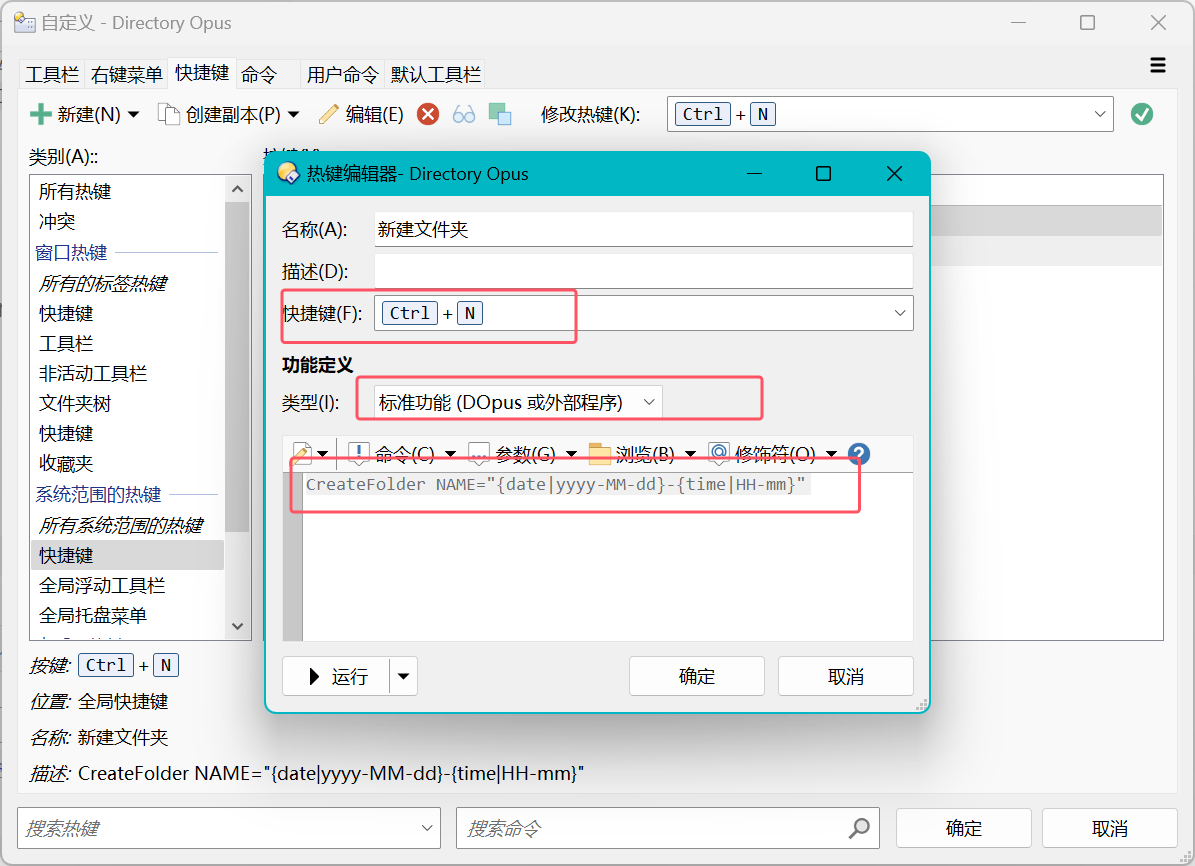This screenshot has width=1195, height=866.
Task: Click the red delete X icon
Action: click(428, 114)
